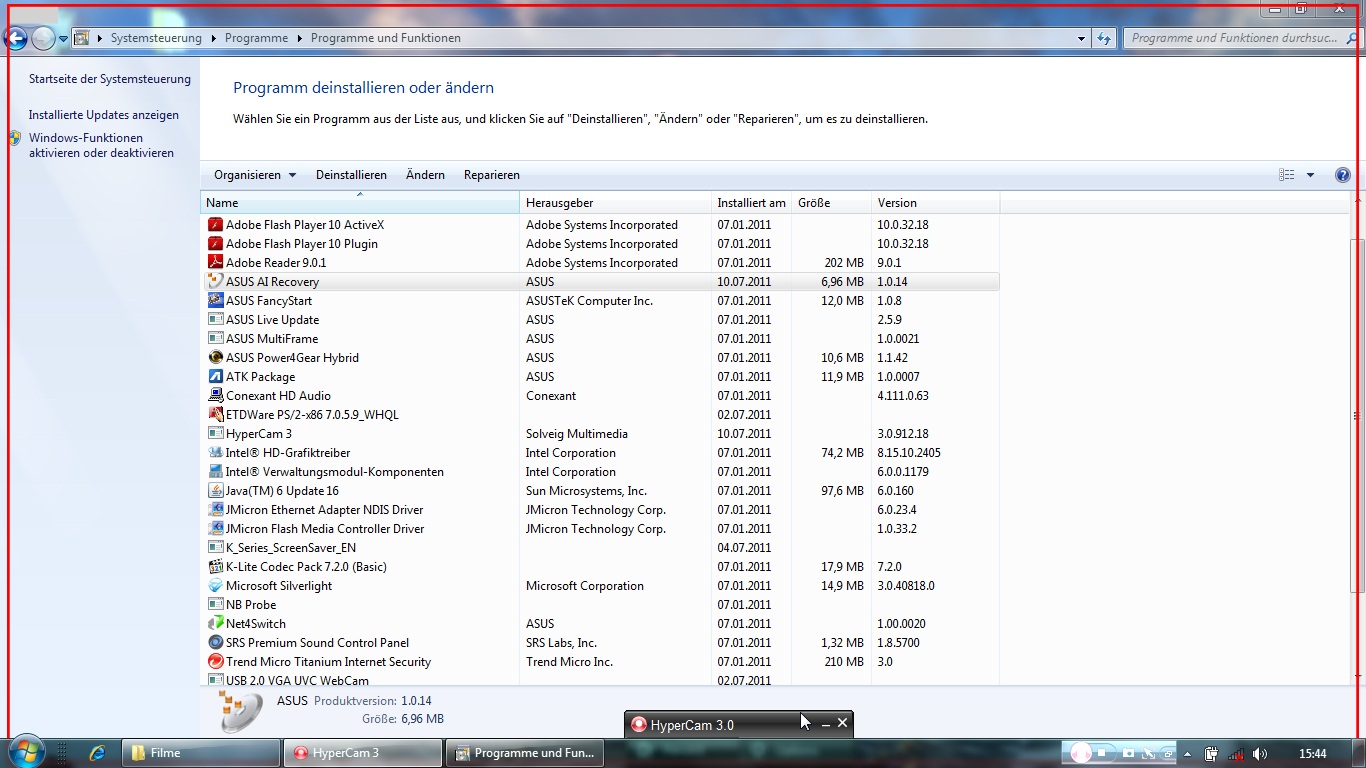
Task: Open Startseite der Systemsteuerung link
Action: pos(110,79)
